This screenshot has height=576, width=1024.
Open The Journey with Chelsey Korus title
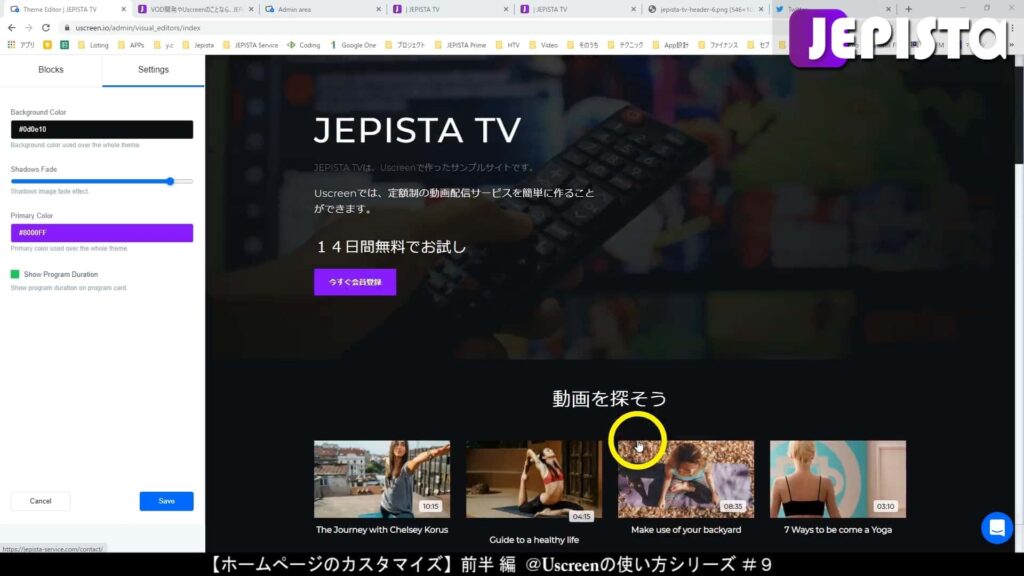click(x=382, y=530)
